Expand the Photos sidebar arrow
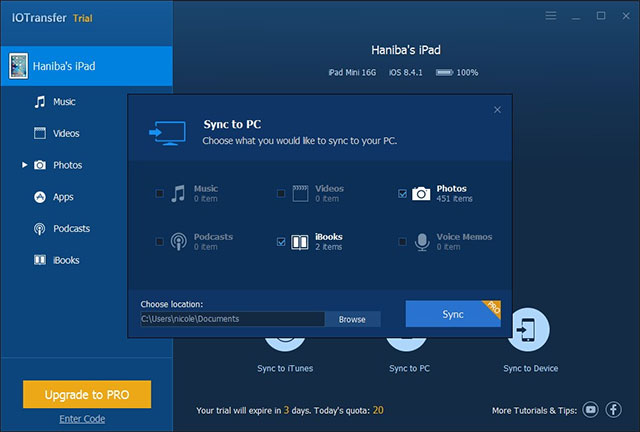This screenshot has width=640, height=432. tap(24, 165)
